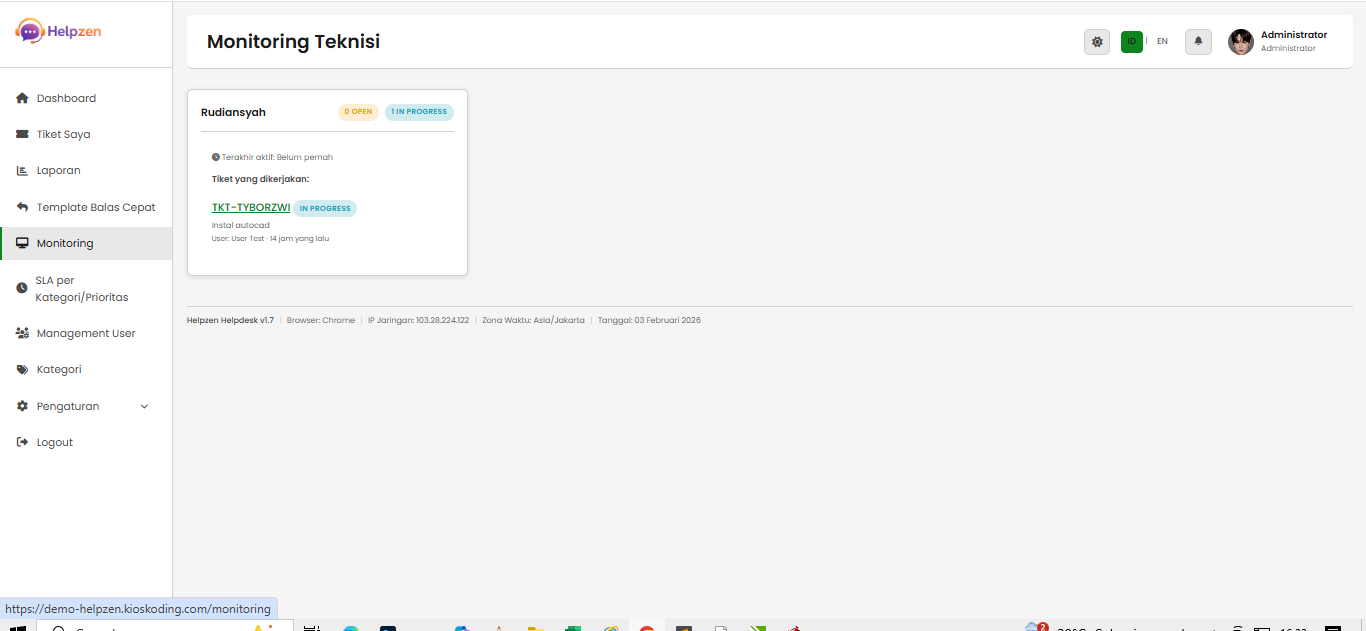Open ticket TKT-TYBORZWI
This screenshot has width=1366, height=631.
coord(250,207)
